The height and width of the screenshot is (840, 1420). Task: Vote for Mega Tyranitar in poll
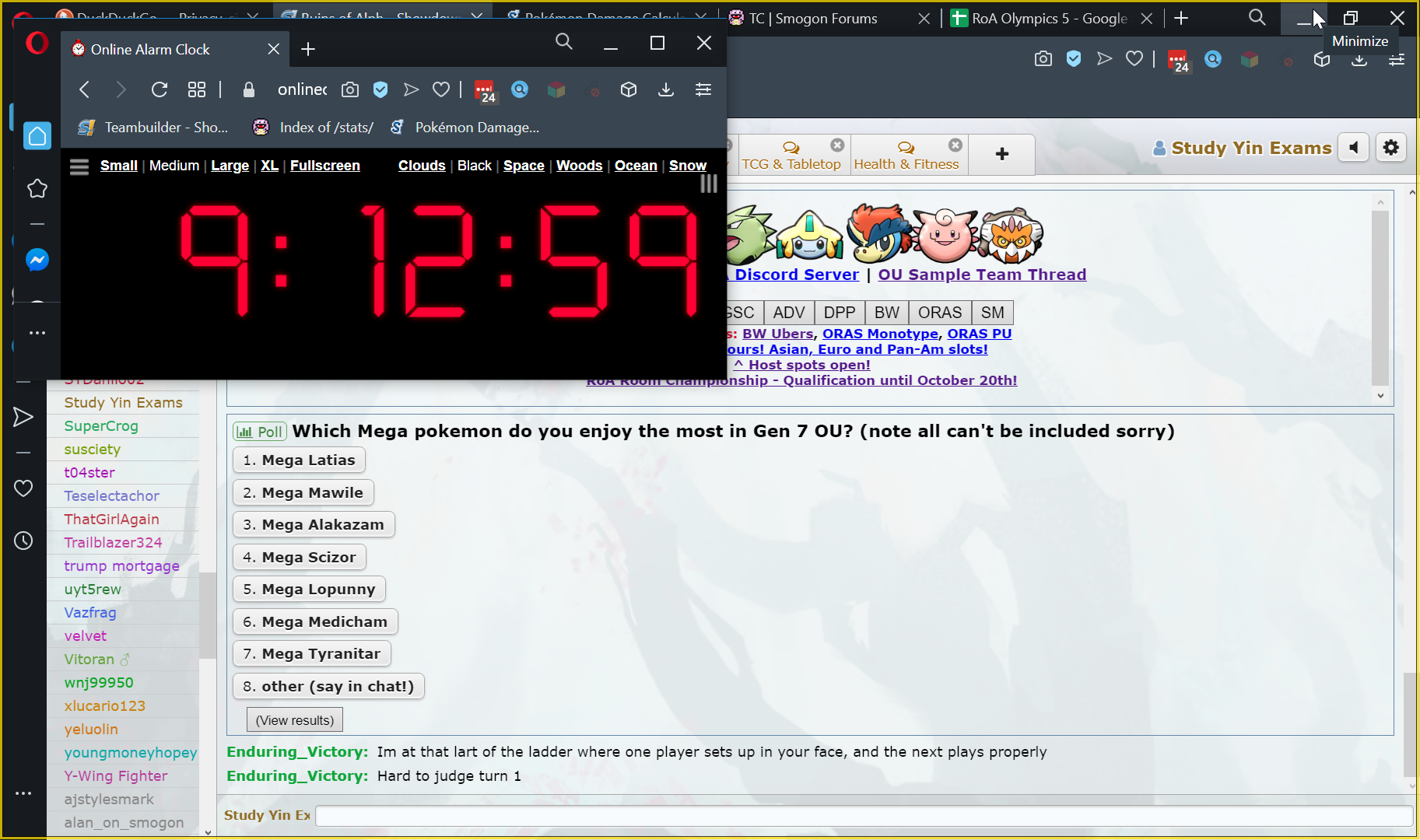(x=311, y=653)
